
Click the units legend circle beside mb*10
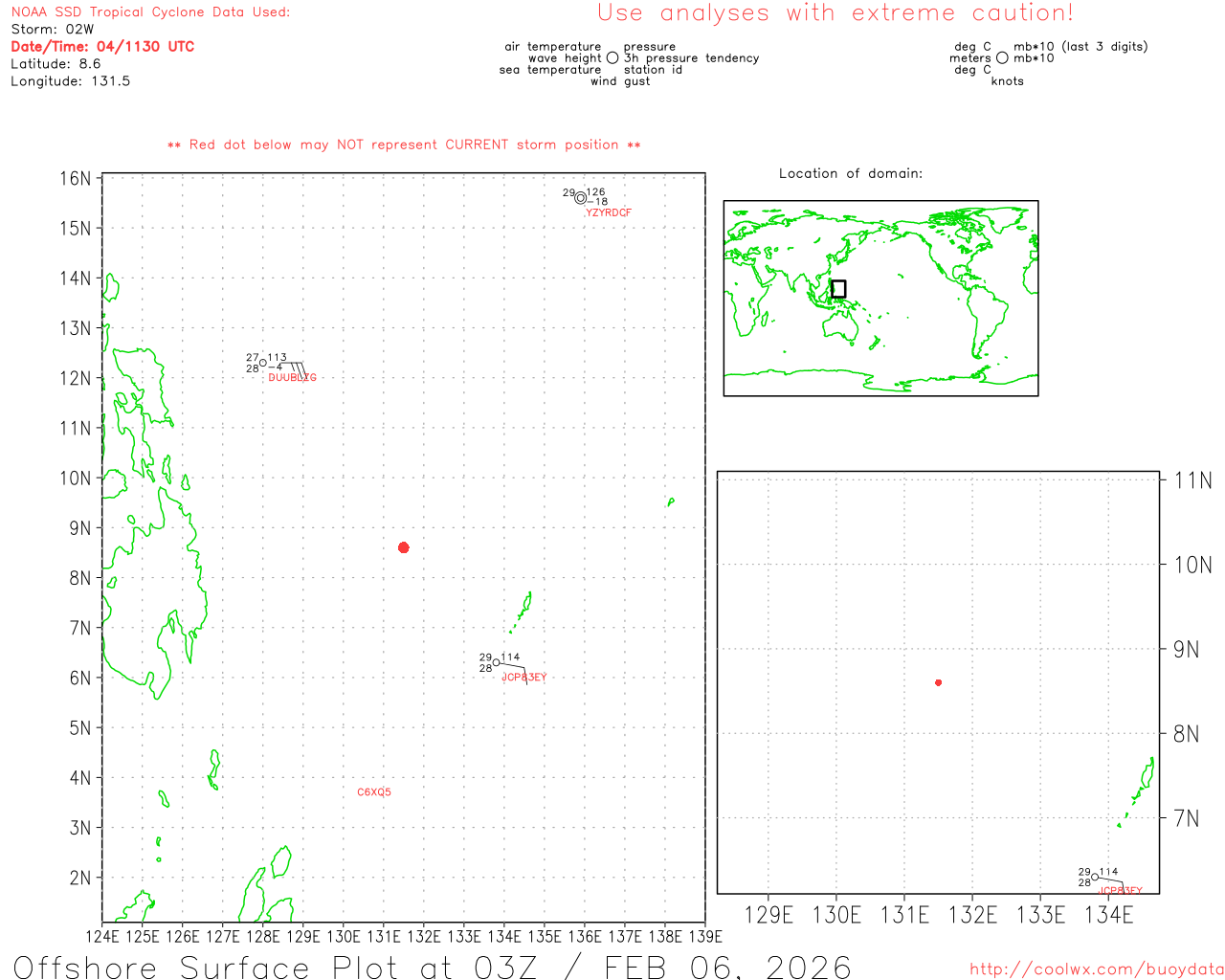pyautogui.click(x=1002, y=58)
